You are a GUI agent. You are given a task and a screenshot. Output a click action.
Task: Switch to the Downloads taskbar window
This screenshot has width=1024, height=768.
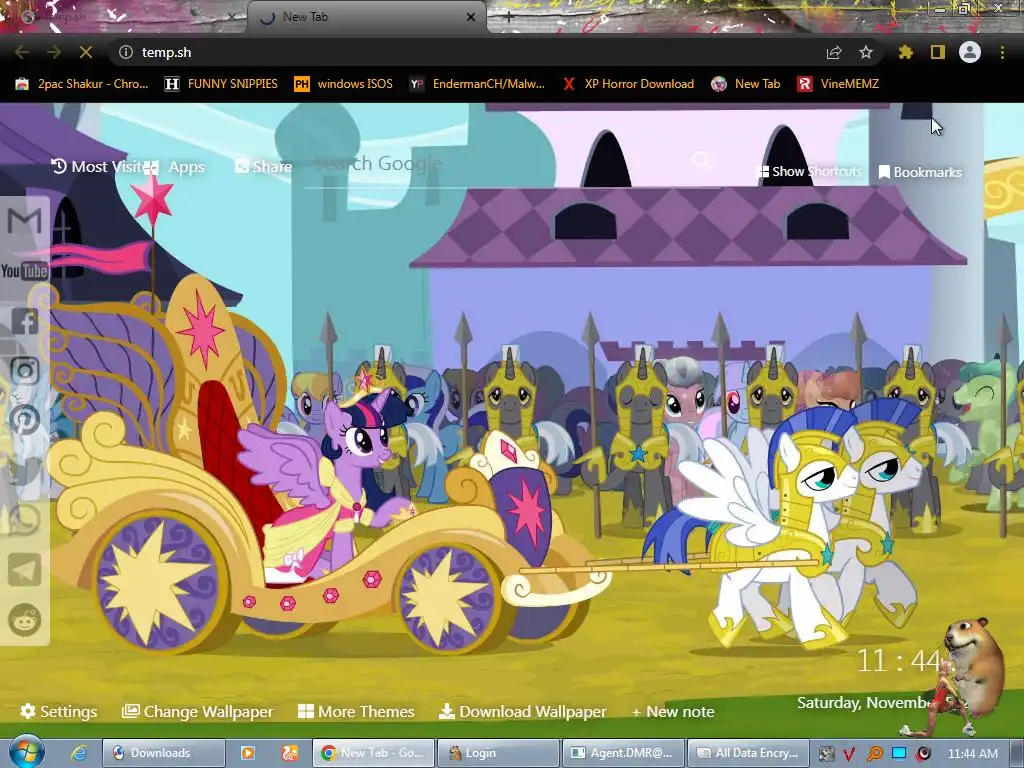(164, 753)
